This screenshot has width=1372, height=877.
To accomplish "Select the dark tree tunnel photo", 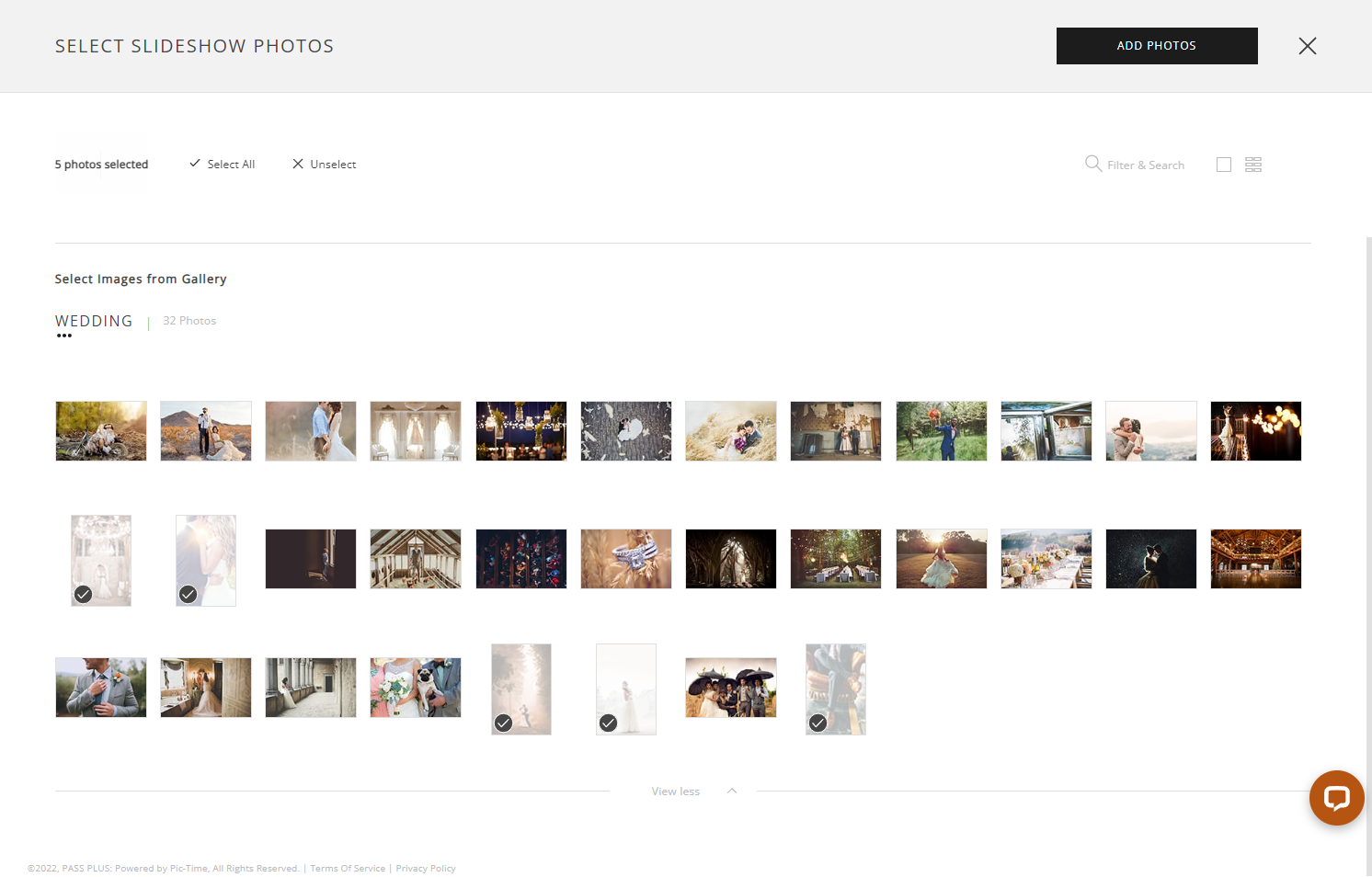I will tap(731, 559).
